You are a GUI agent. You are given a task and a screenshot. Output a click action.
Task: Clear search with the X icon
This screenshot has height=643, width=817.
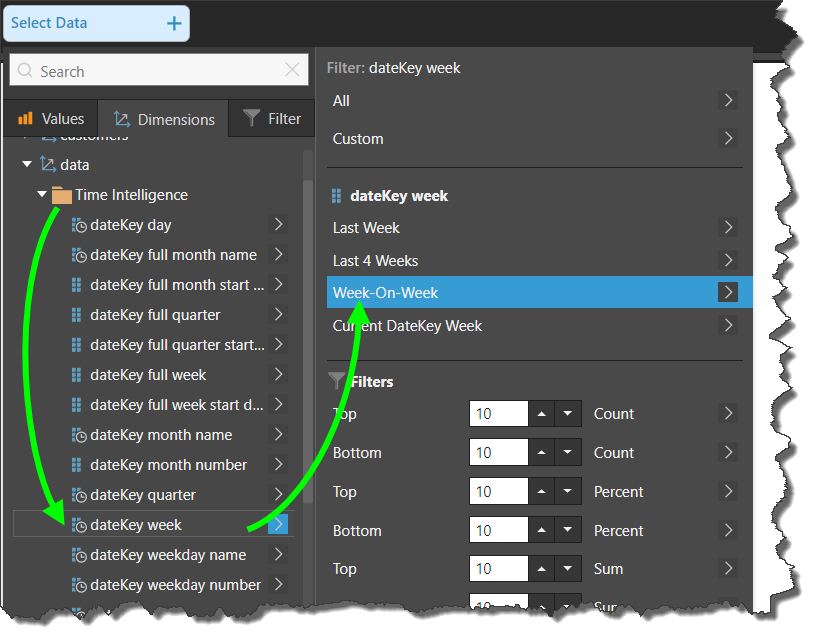292,70
